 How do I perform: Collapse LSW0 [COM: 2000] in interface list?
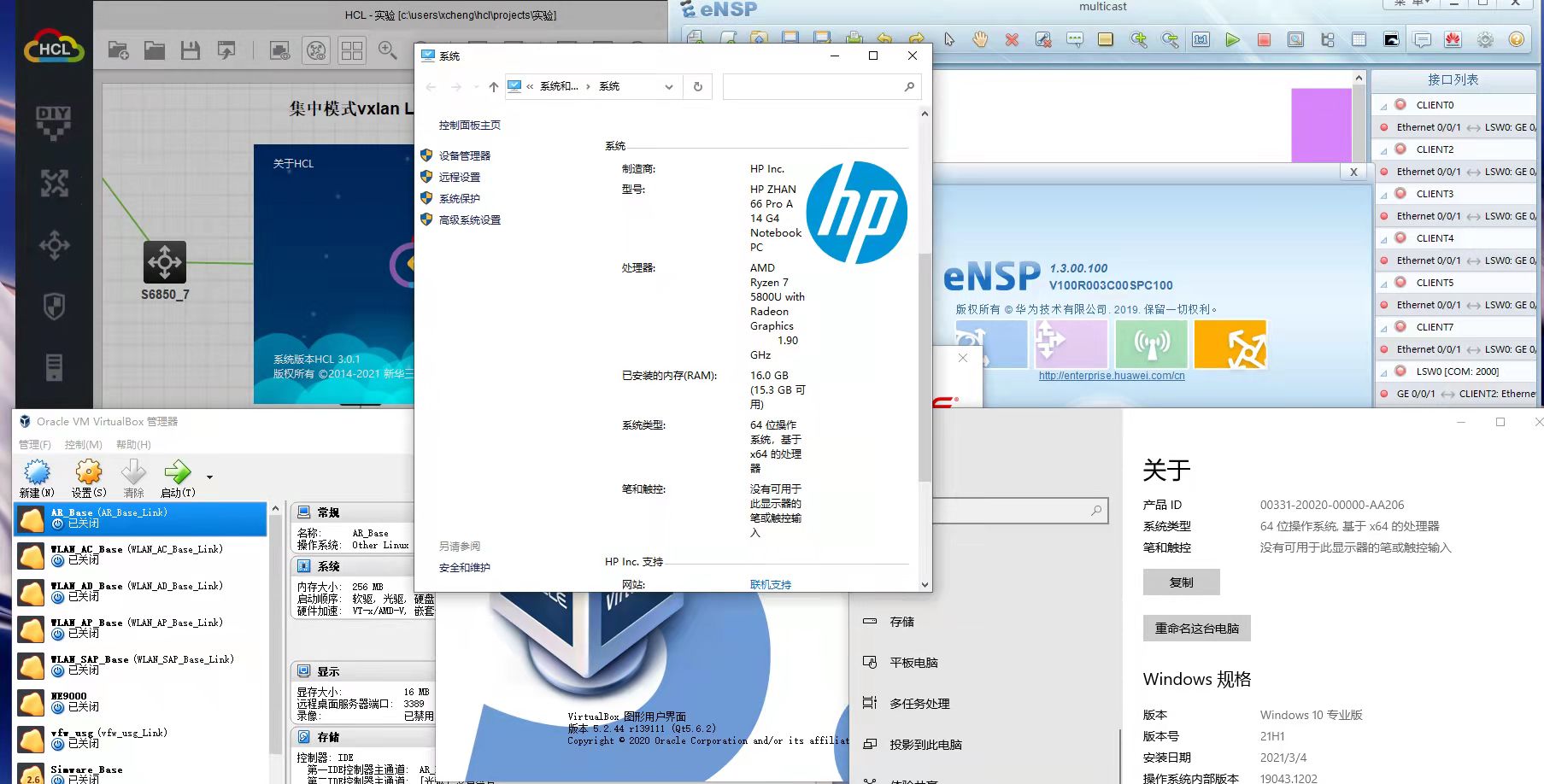[x=1383, y=373]
